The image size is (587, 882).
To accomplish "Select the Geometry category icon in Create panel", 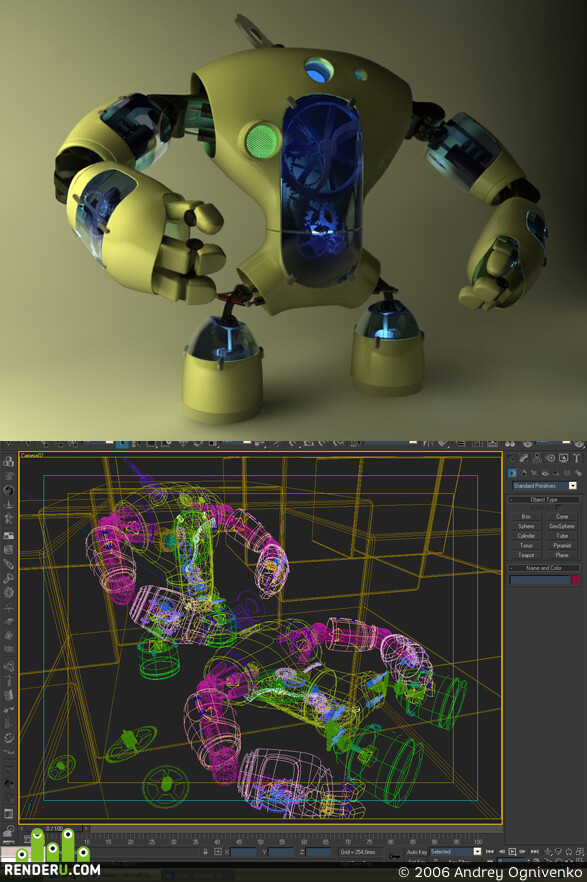I will point(512,473).
